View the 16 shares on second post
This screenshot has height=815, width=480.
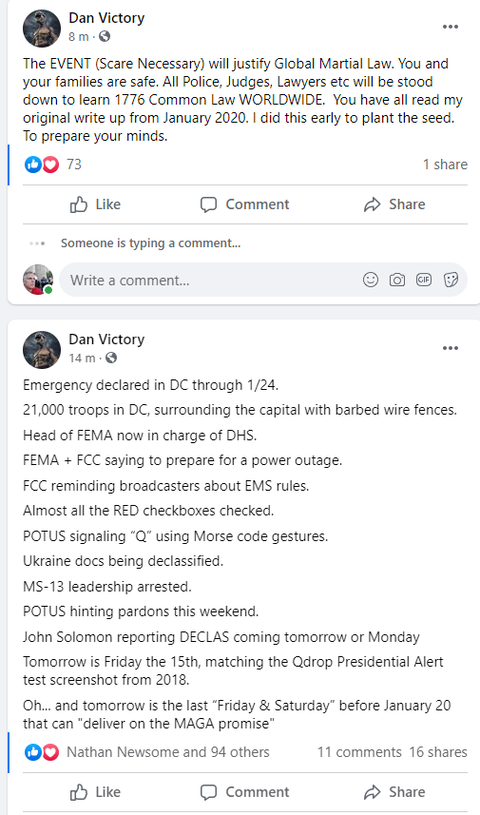(438, 752)
